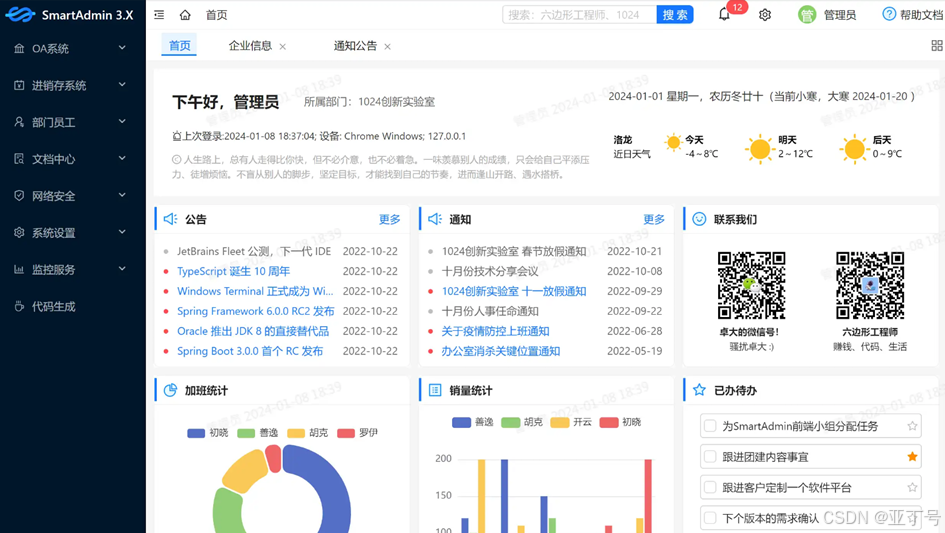Click into the search input field
The height and width of the screenshot is (533, 945).
click(x=579, y=14)
